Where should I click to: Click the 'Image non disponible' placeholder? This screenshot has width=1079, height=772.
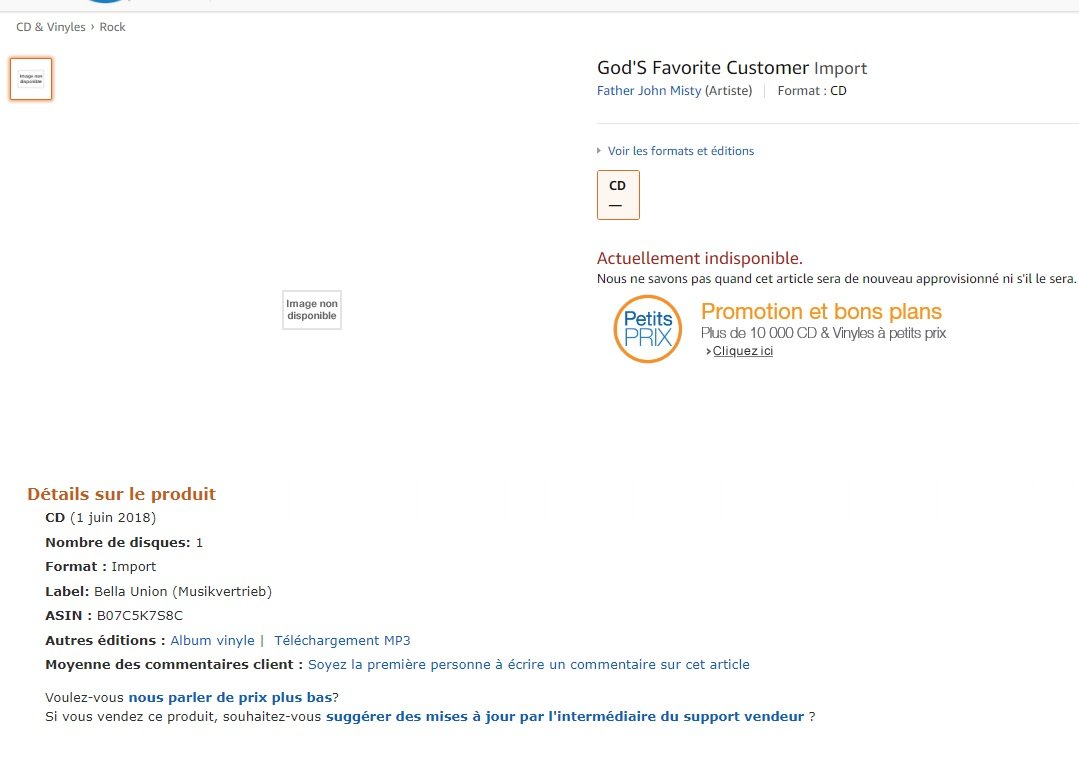(312, 310)
